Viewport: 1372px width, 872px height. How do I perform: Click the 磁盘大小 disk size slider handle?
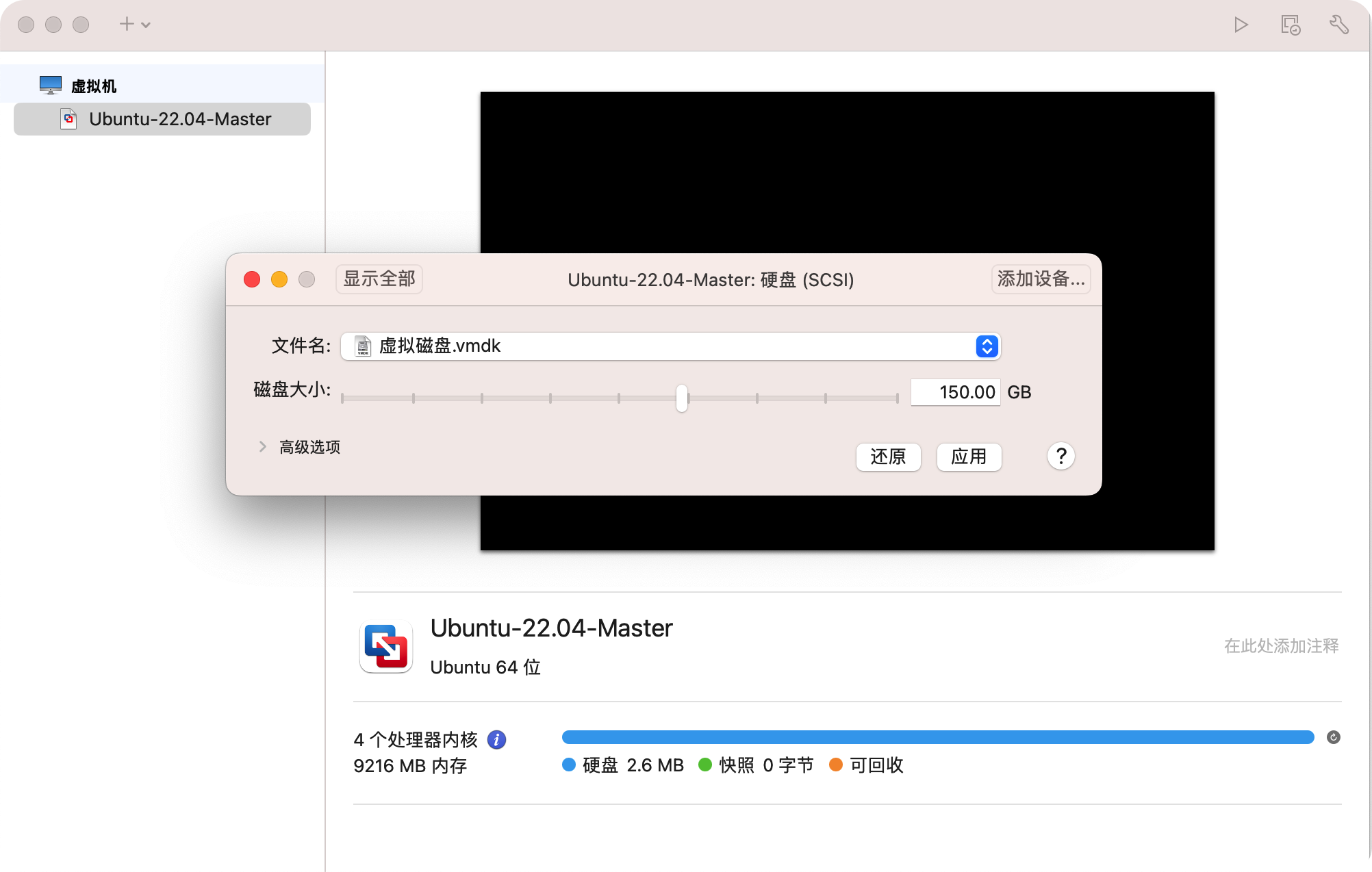(681, 398)
